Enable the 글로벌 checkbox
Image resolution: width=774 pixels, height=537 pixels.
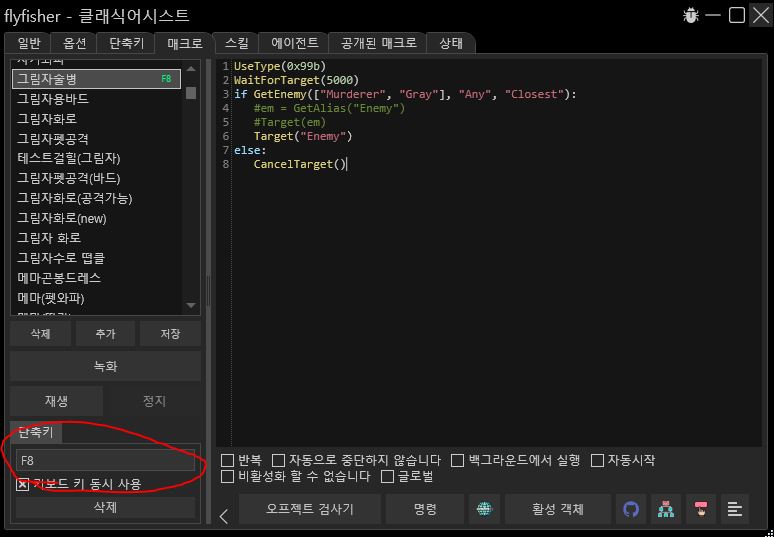(x=387, y=476)
